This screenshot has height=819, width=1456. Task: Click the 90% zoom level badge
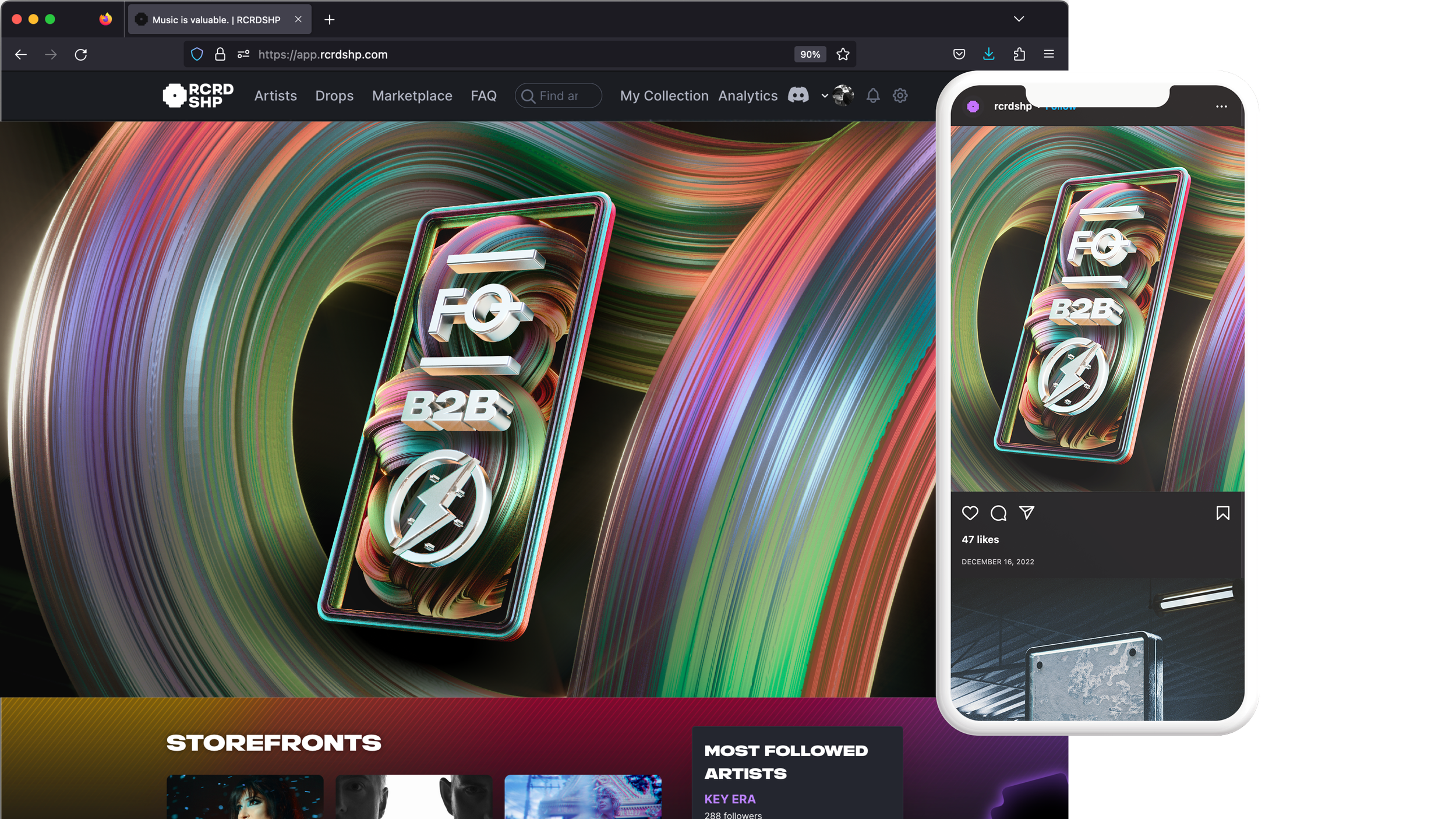click(810, 54)
